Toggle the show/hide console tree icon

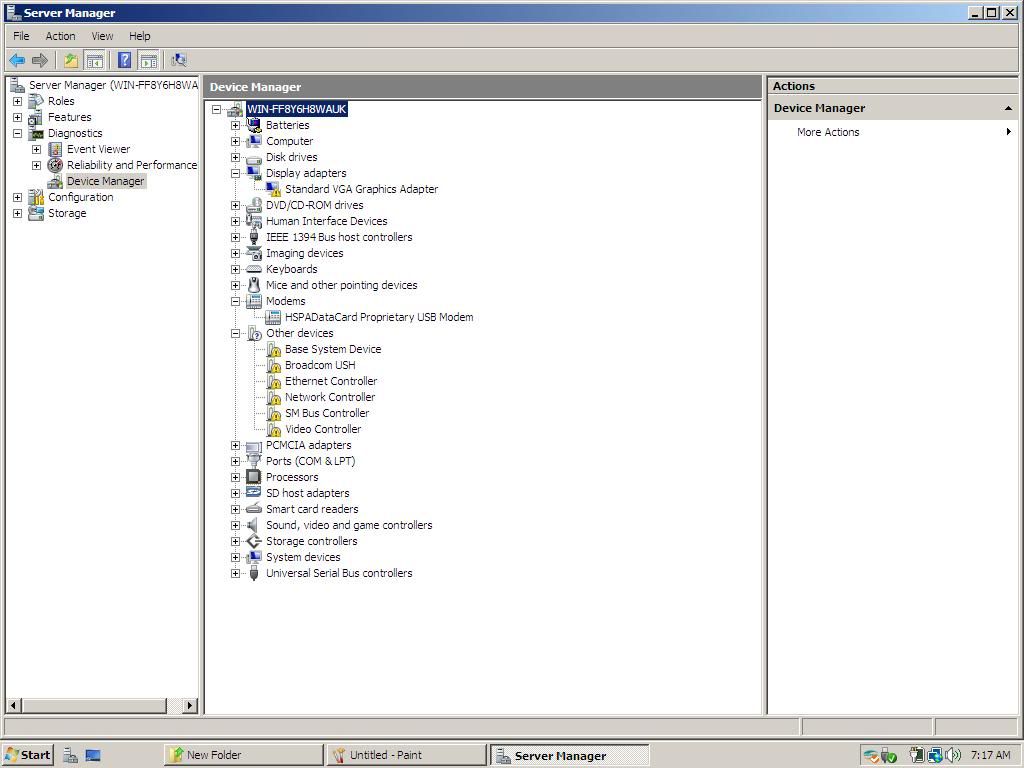coord(95,61)
